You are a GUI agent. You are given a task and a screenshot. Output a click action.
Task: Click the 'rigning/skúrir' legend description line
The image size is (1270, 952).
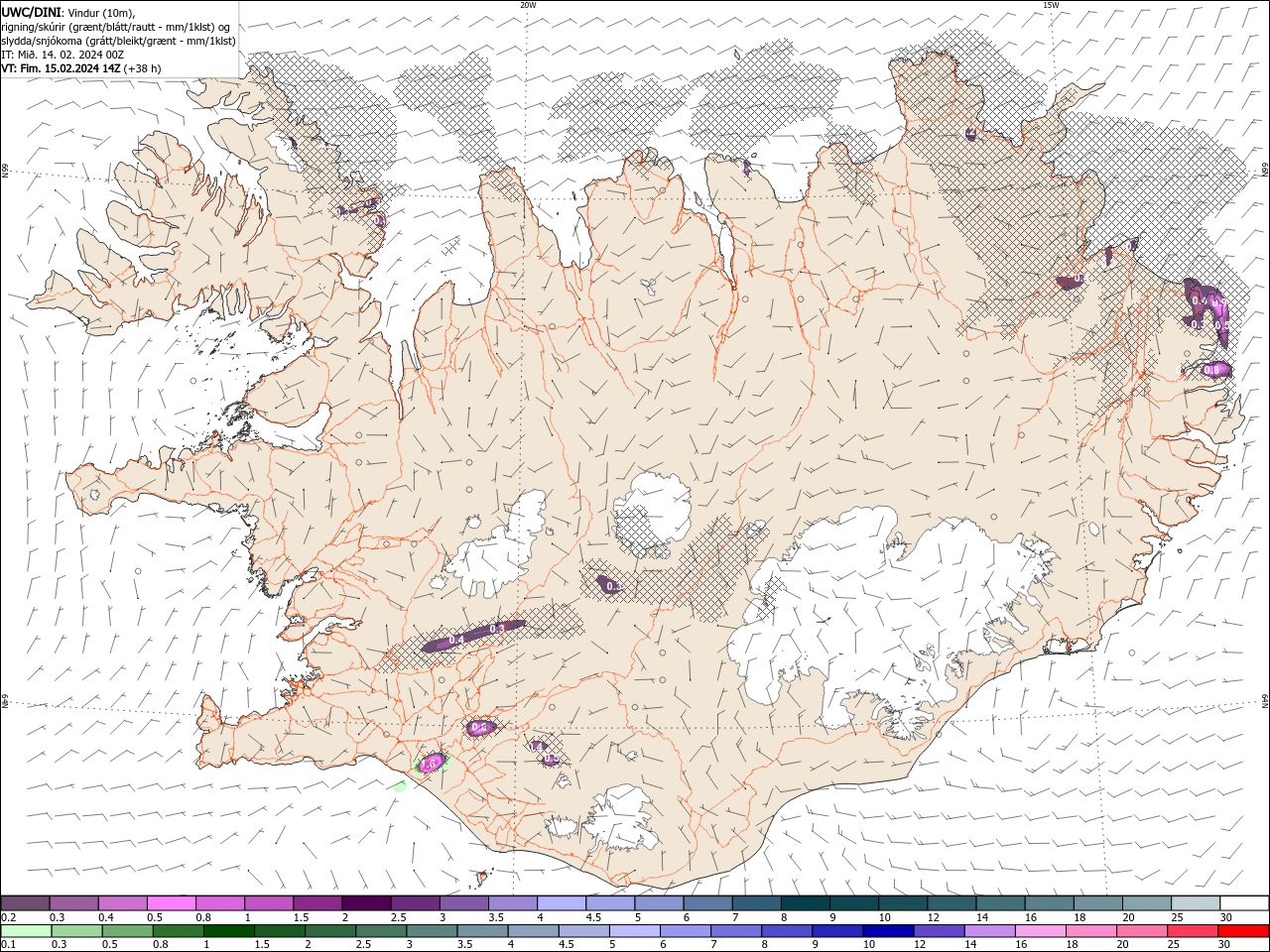pyautogui.click(x=116, y=26)
